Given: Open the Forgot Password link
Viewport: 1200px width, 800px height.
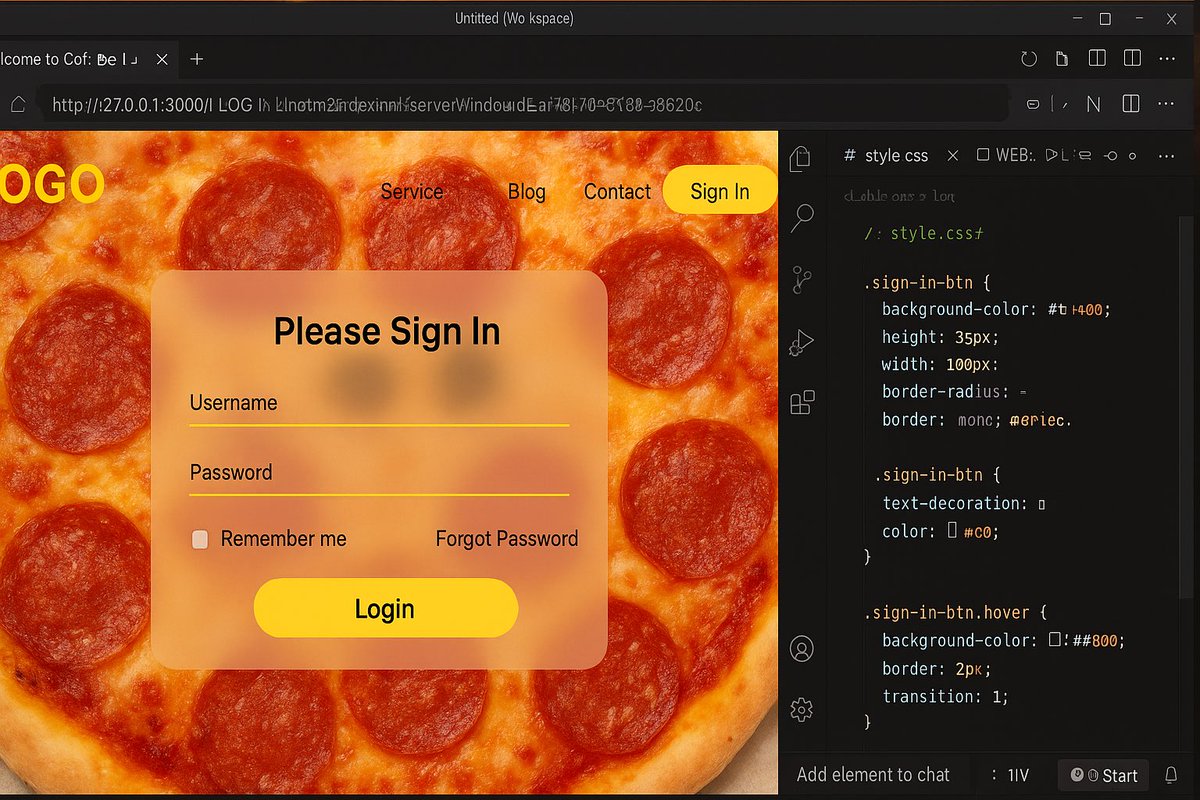Looking at the screenshot, I should pos(506,539).
